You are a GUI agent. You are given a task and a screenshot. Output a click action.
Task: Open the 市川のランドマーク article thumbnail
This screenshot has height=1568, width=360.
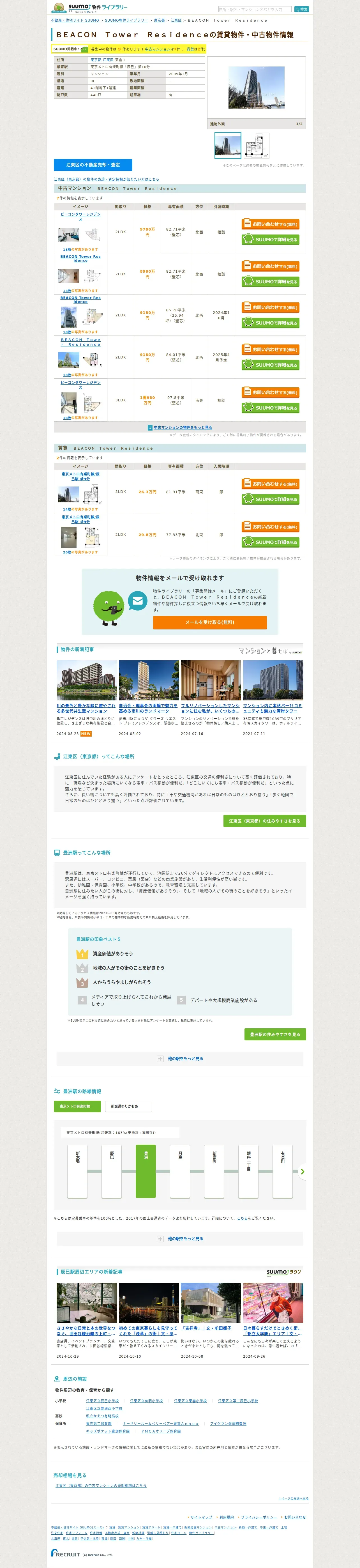pos(149,680)
